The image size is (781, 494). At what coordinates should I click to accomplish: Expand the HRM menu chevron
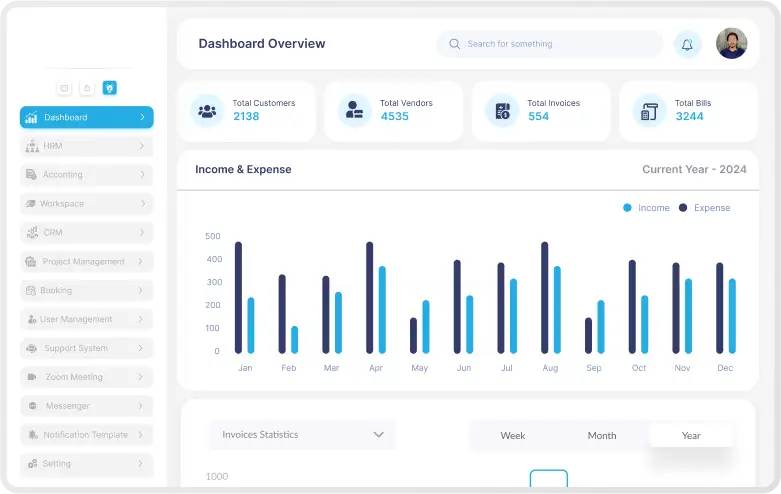[142, 146]
